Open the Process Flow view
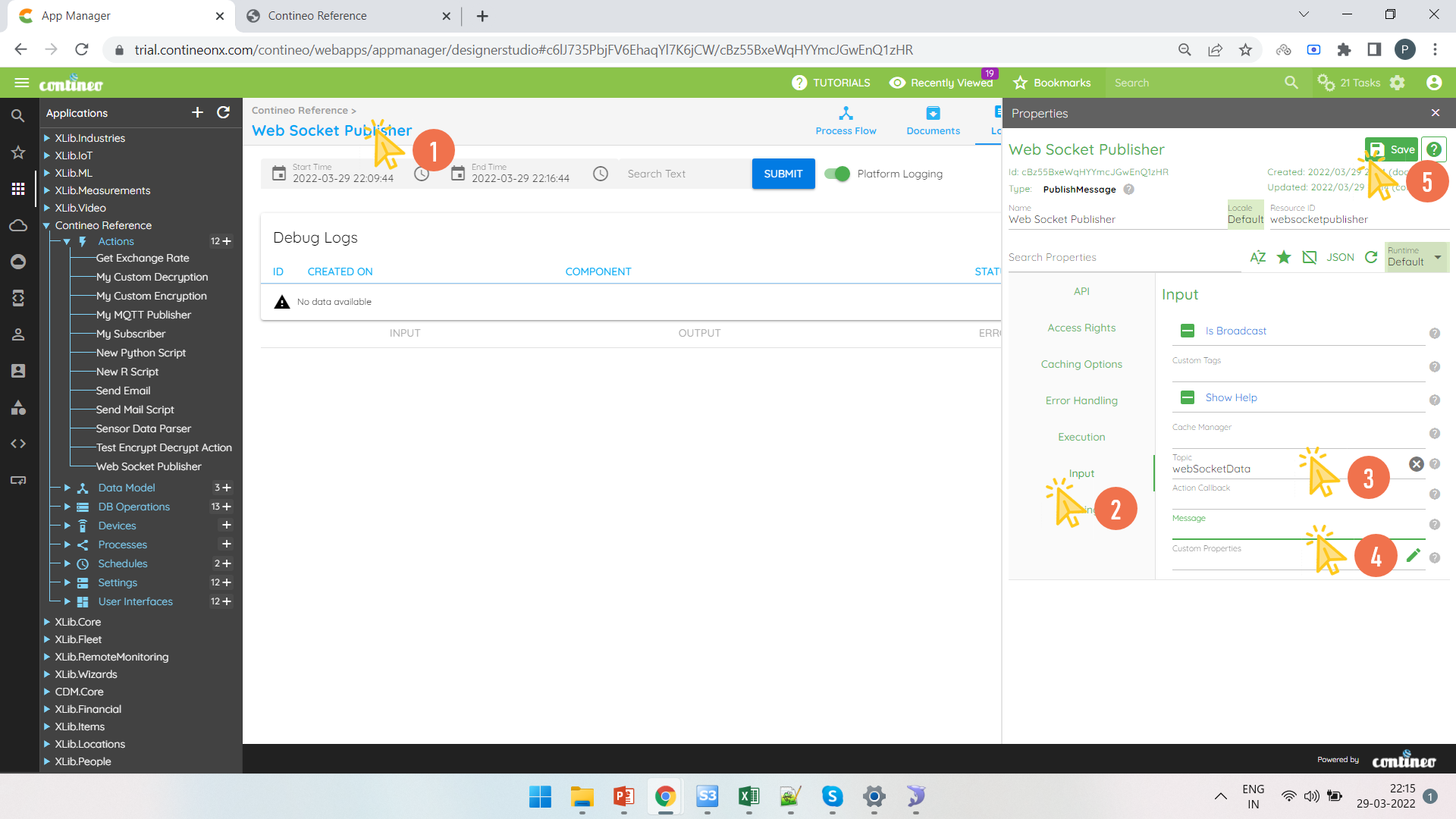Screen dimensions: 1456x819 tap(846, 121)
